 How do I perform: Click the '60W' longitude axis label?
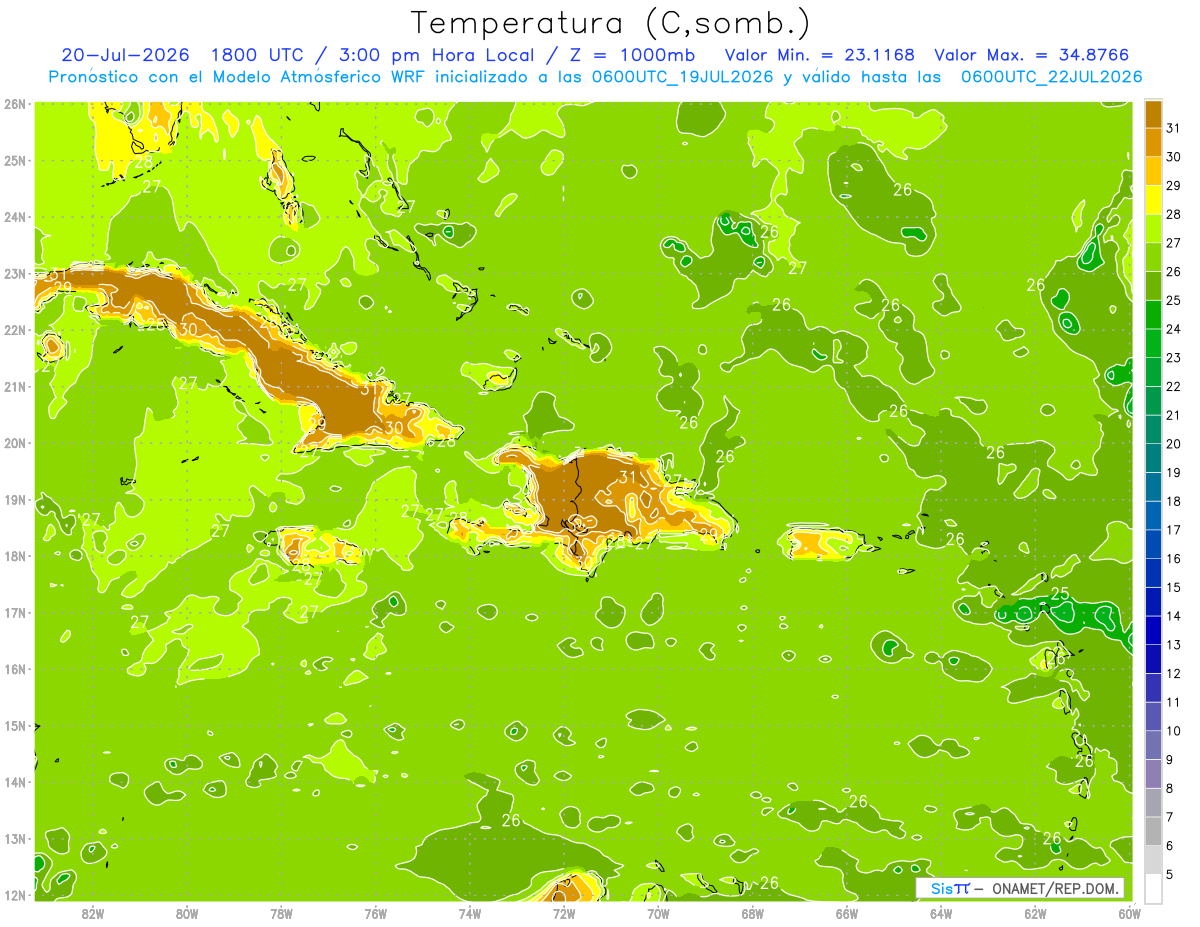[x=1129, y=913]
